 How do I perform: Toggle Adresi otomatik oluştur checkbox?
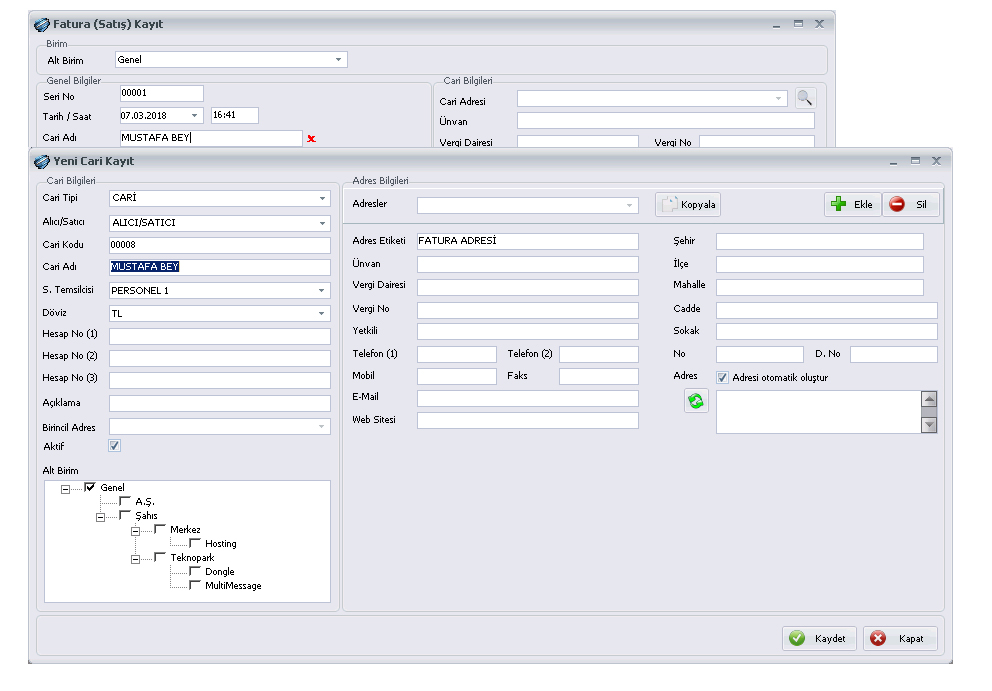722,378
